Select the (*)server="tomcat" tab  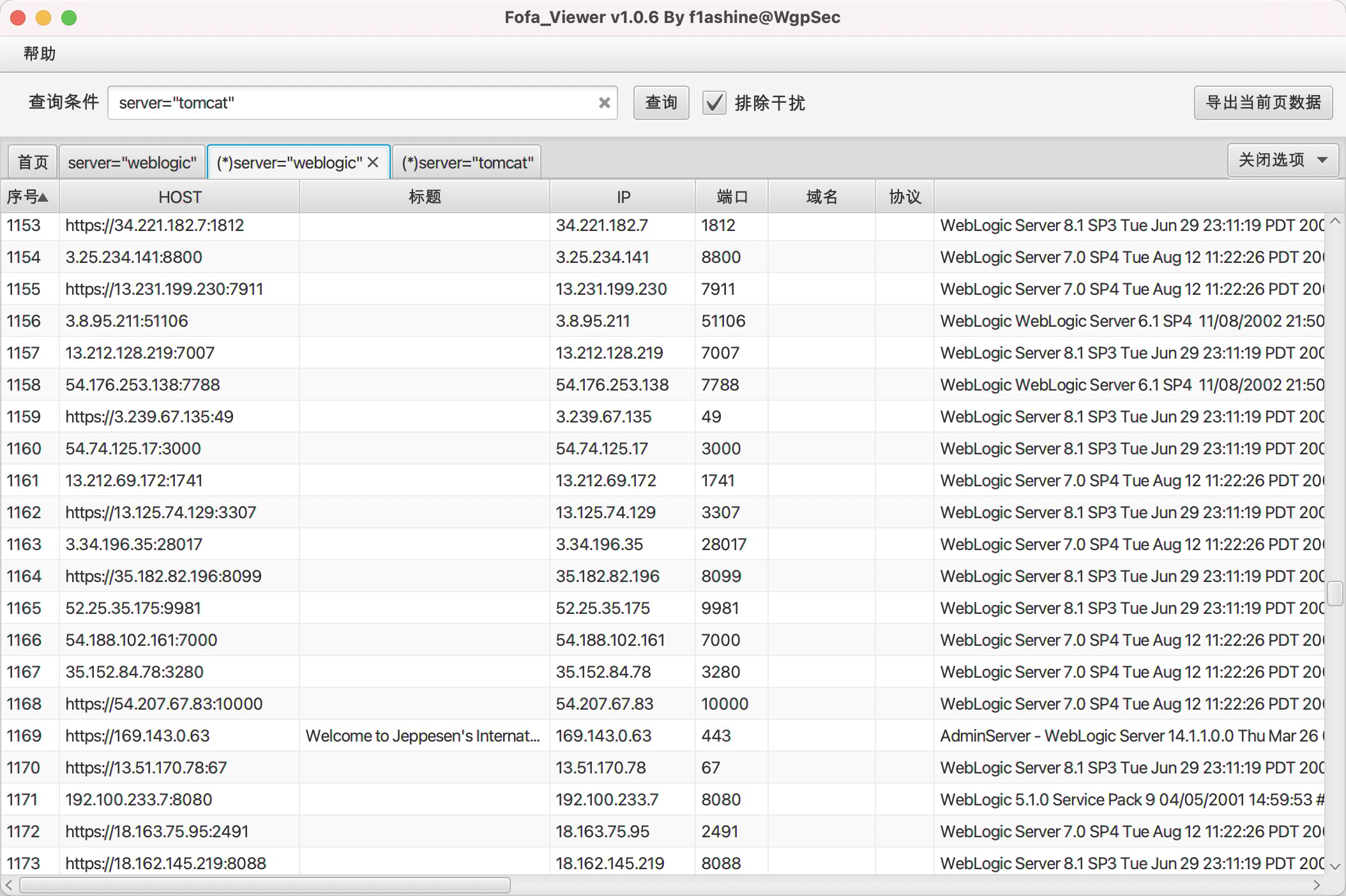467,162
